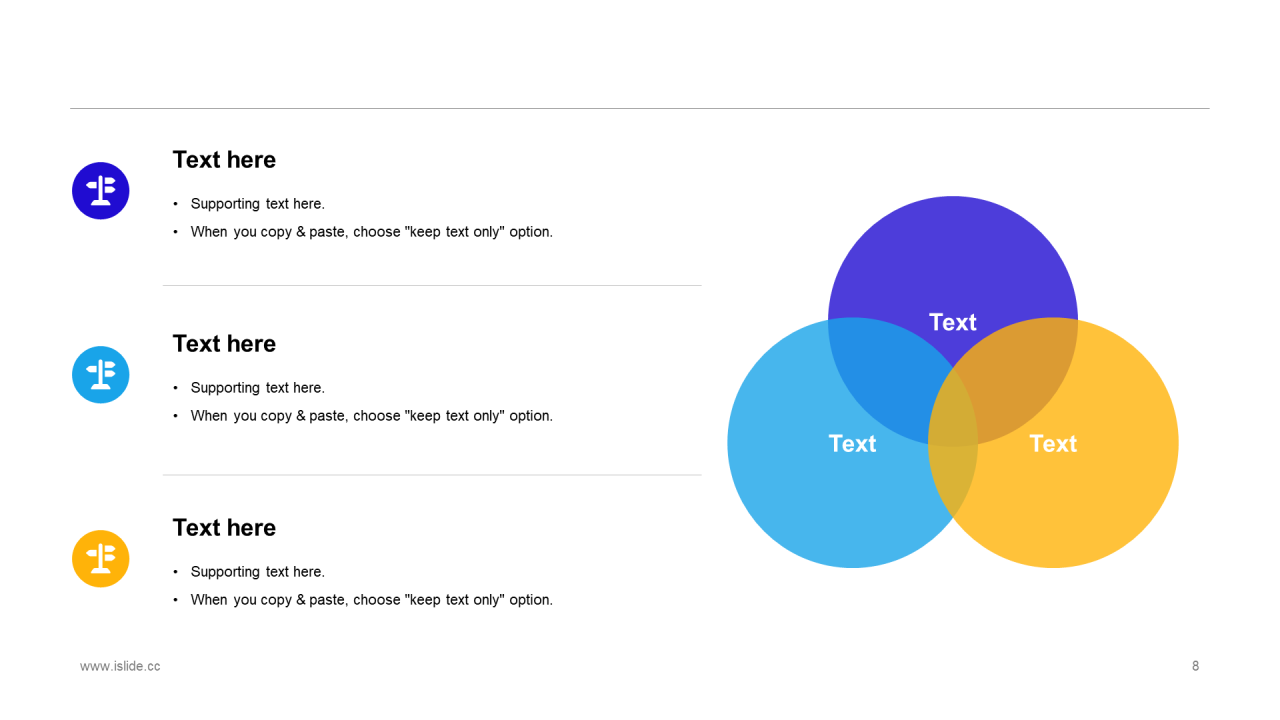The image size is (1280, 720).
Task: Click the overlap of the purple and light blue circles
Action: pyautogui.click(x=885, y=370)
